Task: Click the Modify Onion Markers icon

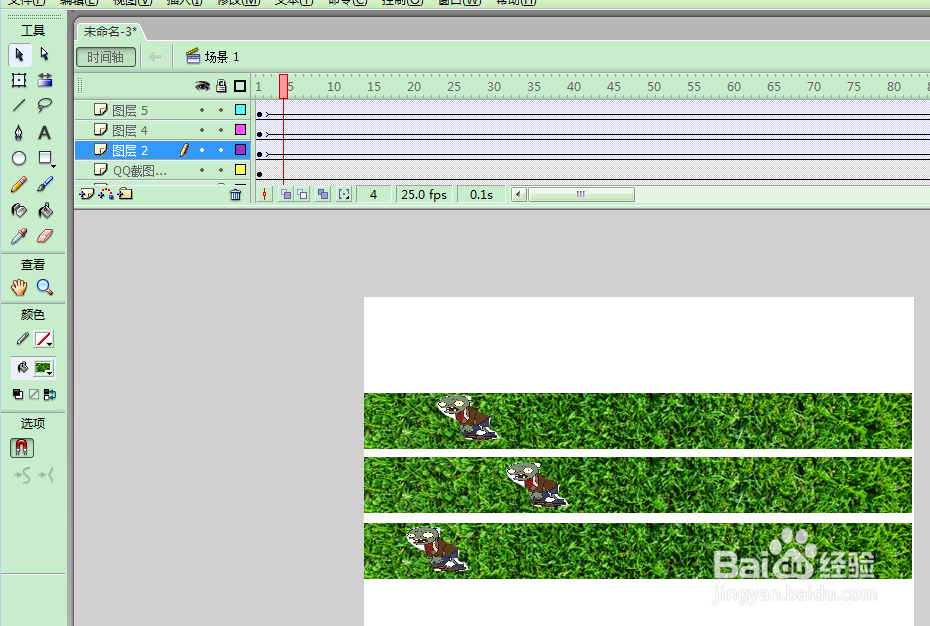Action: click(x=344, y=195)
